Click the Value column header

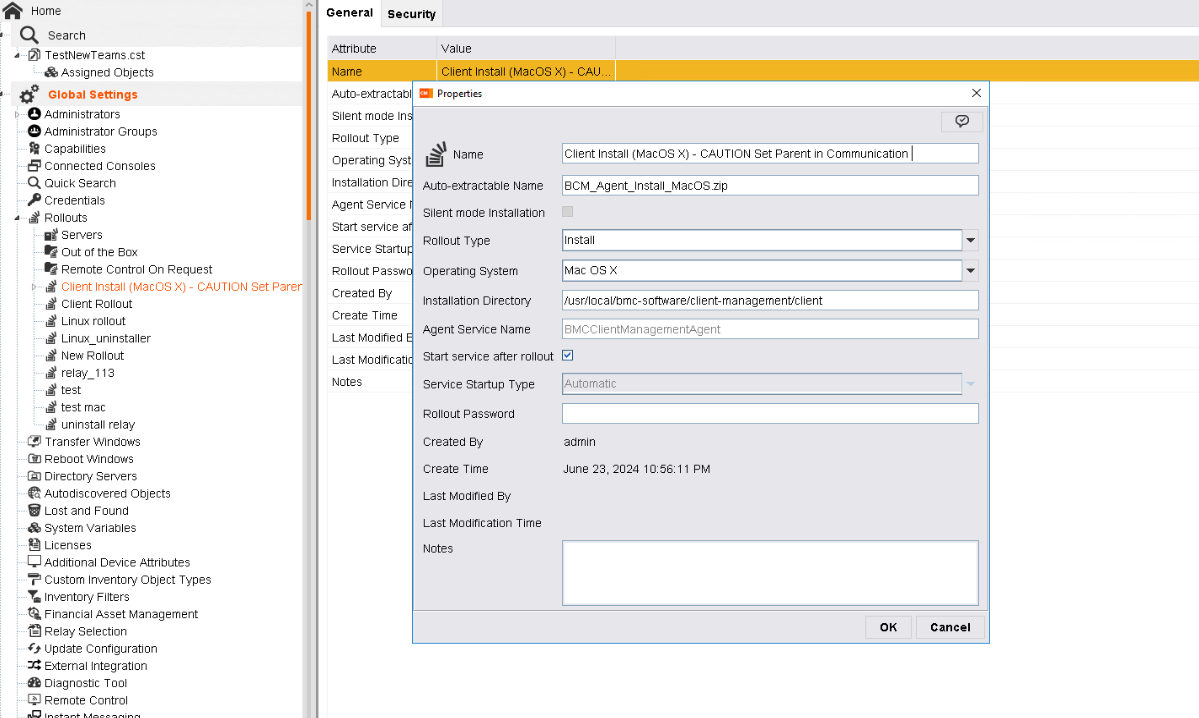[x=526, y=48]
